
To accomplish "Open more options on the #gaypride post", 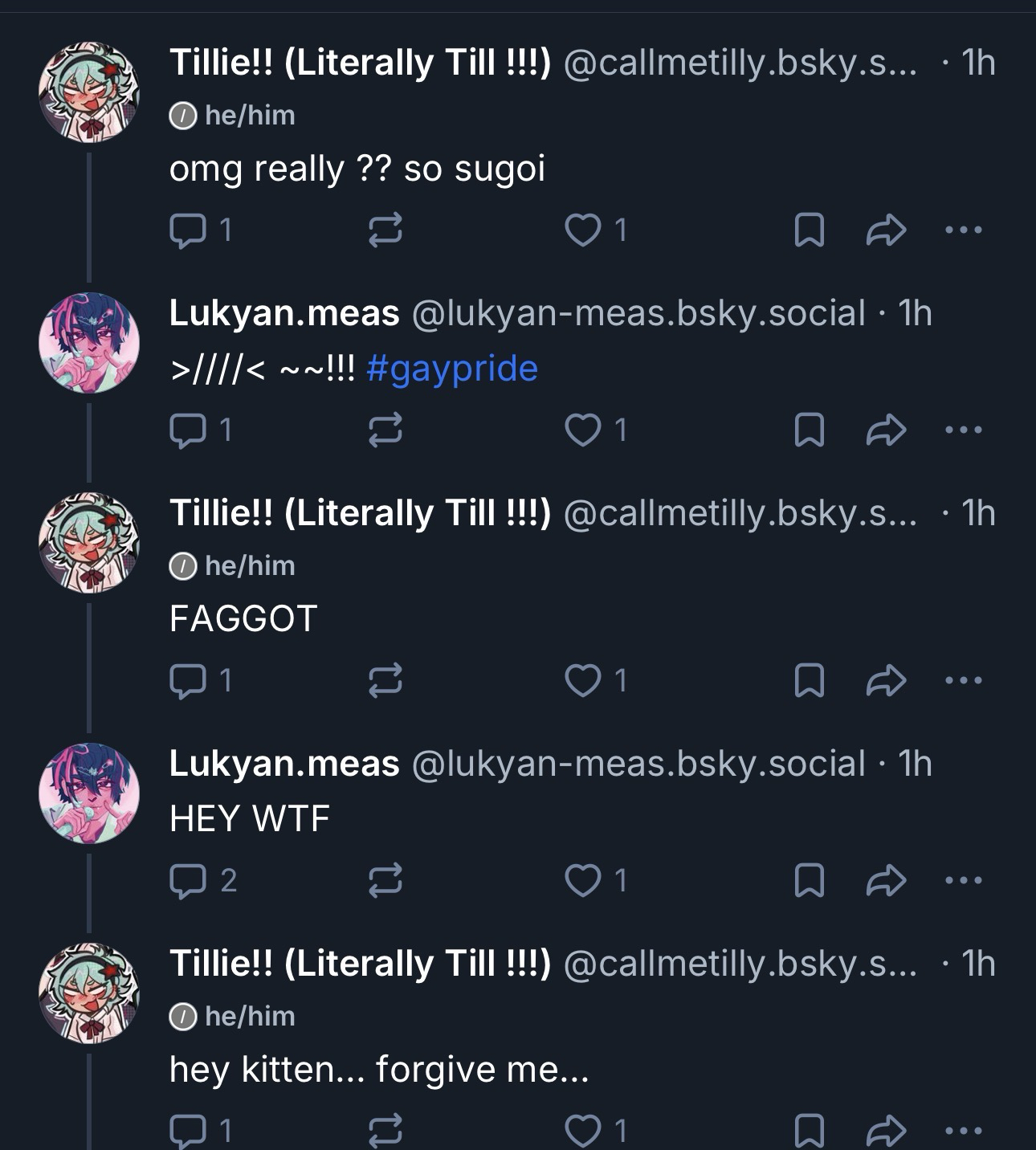I will pos(964,430).
